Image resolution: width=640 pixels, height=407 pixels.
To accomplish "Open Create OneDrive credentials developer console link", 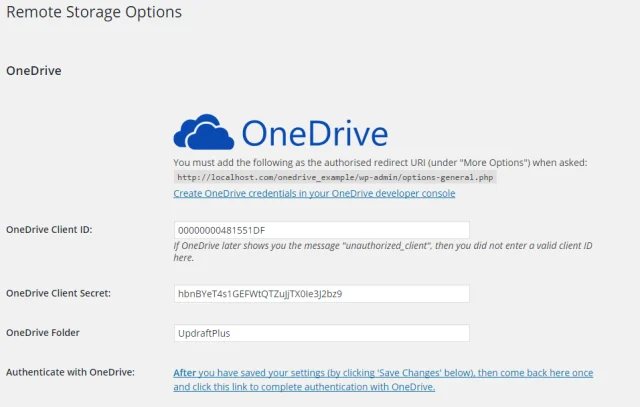I will point(314,193).
